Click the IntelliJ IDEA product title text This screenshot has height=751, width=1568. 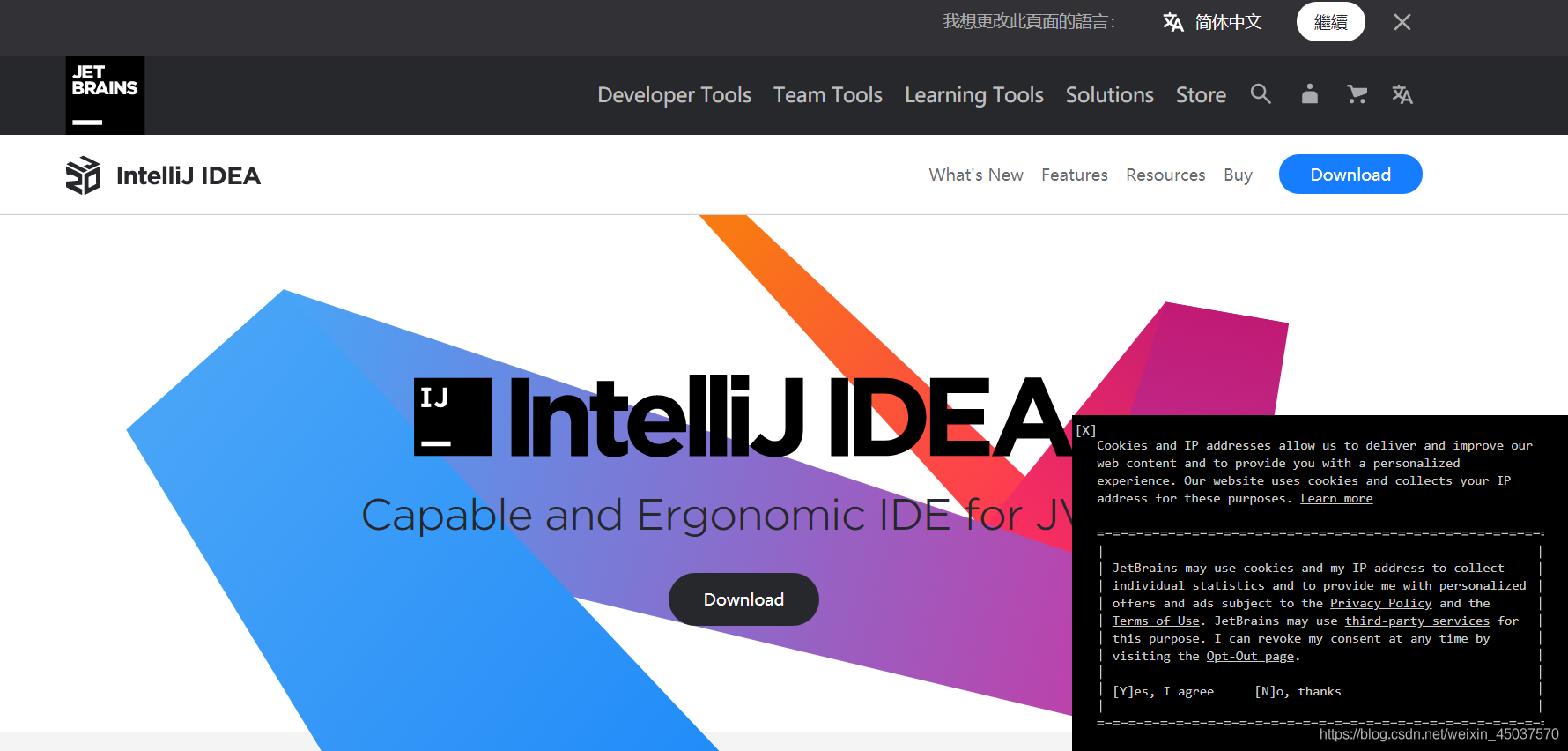[189, 175]
